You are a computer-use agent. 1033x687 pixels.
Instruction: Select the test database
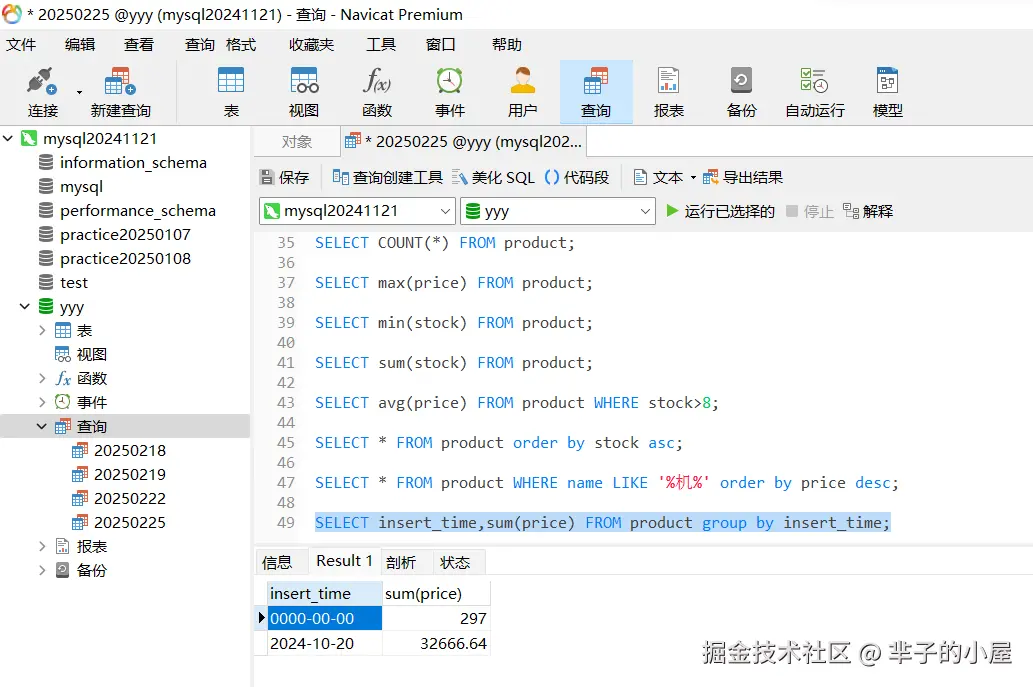point(74,283)
